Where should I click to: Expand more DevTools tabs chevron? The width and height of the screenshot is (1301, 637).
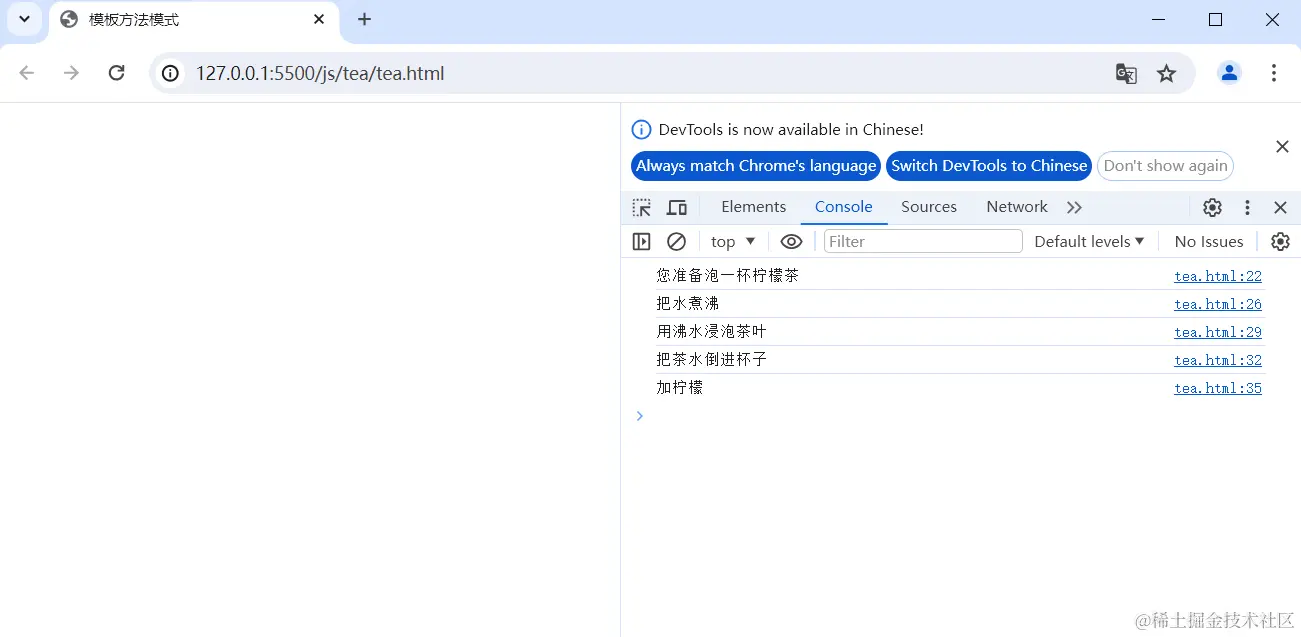[1074, 208]
